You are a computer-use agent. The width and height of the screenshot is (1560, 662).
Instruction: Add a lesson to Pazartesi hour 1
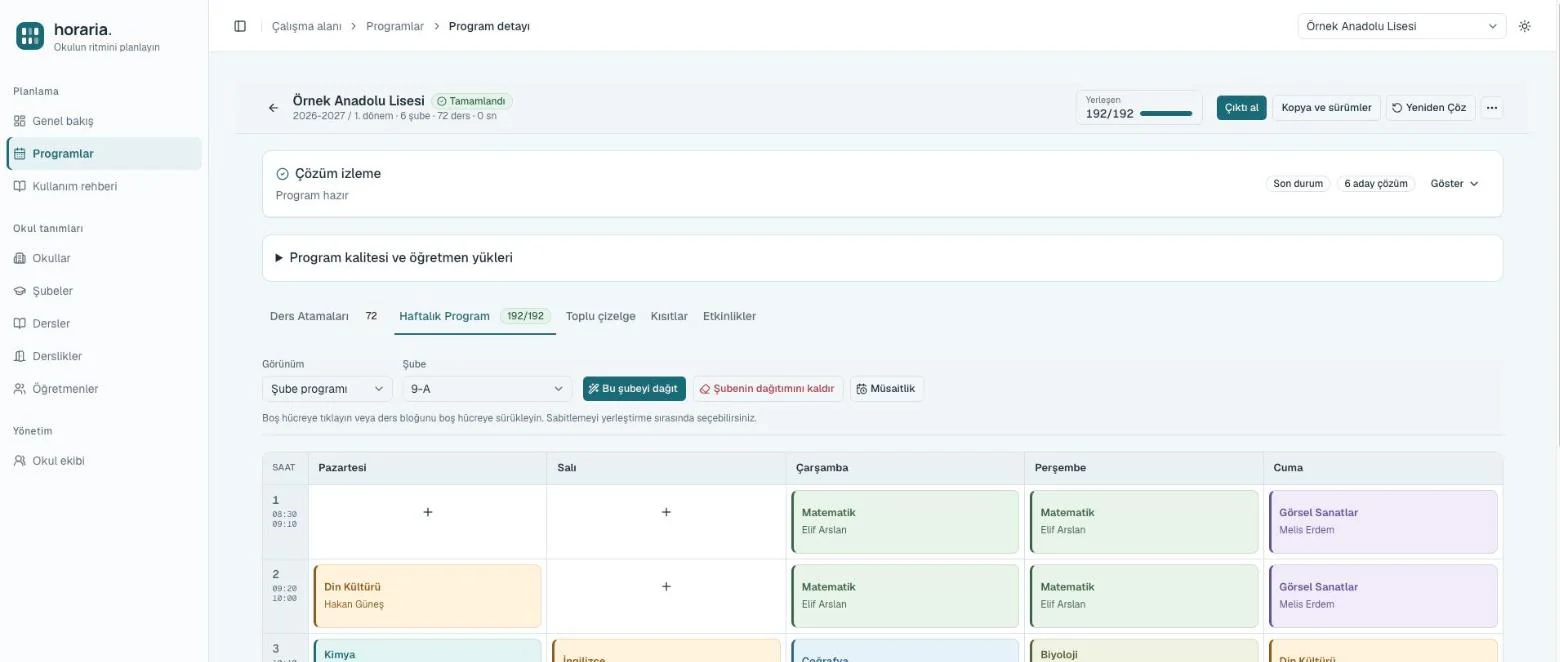click(x=427, y=512)
